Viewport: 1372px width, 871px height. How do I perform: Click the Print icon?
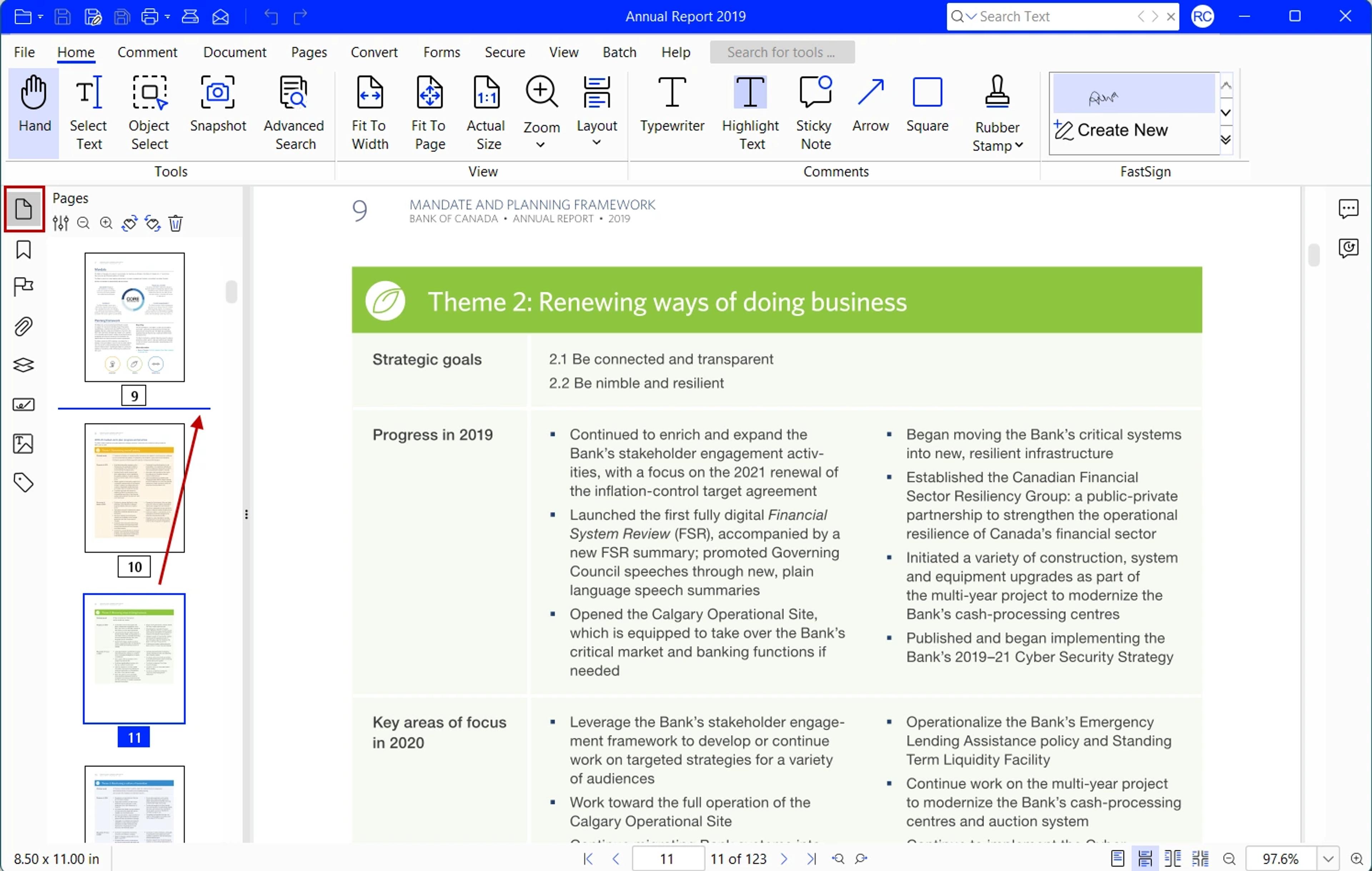pyautogui.click(x=150, y=16)
